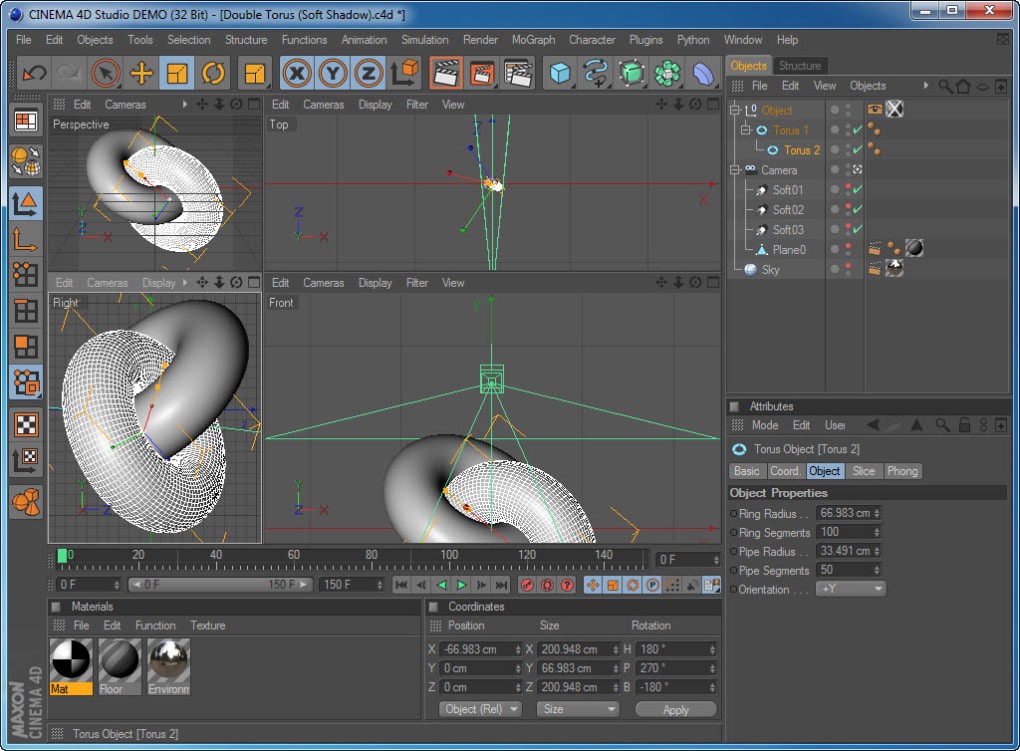Click the forward play button in animation controls
The image size is (1020, 751).
[460, 585]
